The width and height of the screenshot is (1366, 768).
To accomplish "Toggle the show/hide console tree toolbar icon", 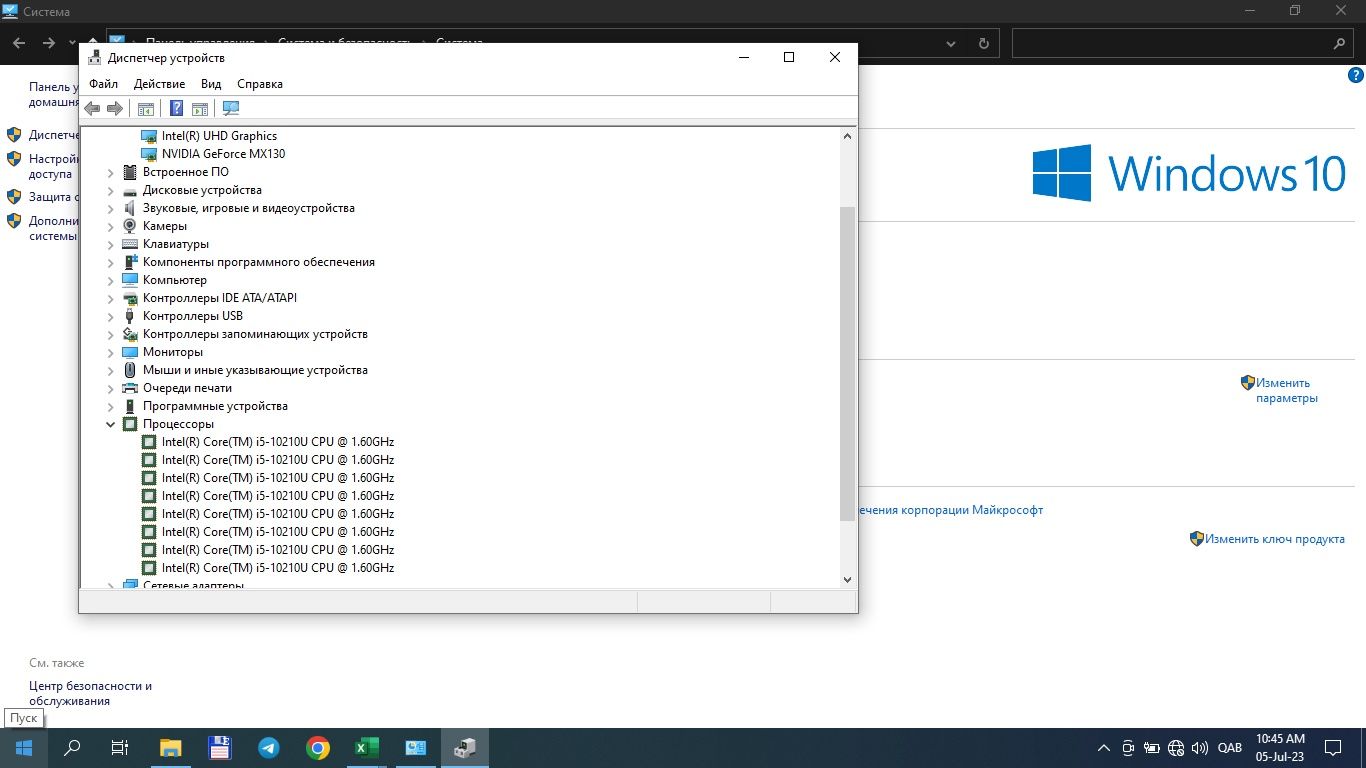I will [x=146, y=108].
